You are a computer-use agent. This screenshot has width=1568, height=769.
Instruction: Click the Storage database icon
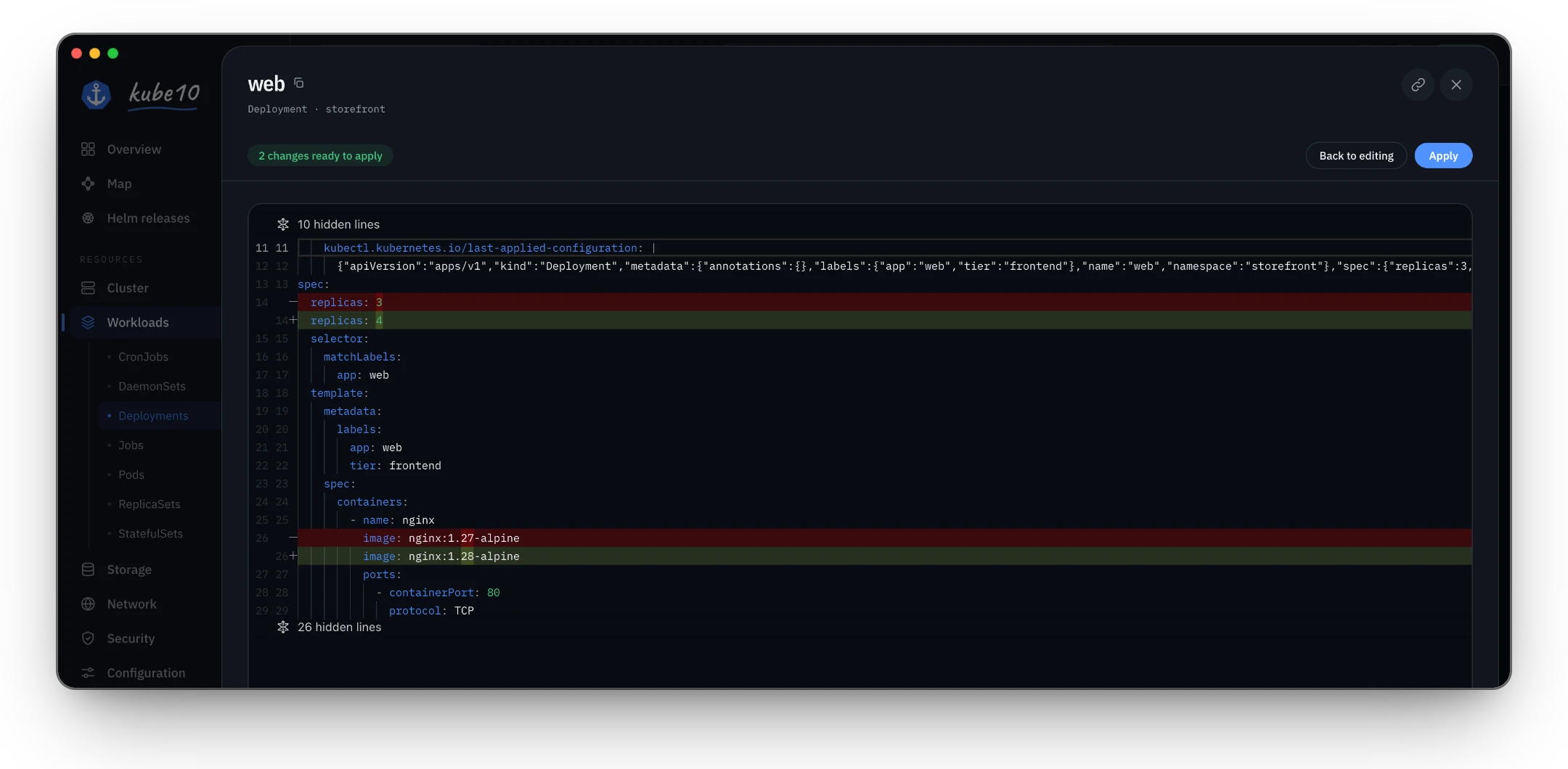click(x=88, y=569)
